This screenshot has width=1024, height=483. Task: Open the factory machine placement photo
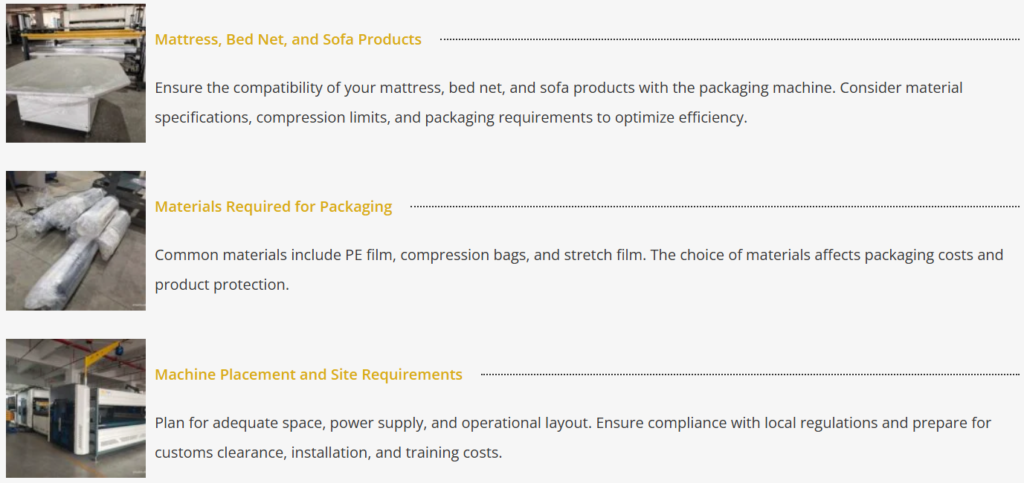(76, 409)
